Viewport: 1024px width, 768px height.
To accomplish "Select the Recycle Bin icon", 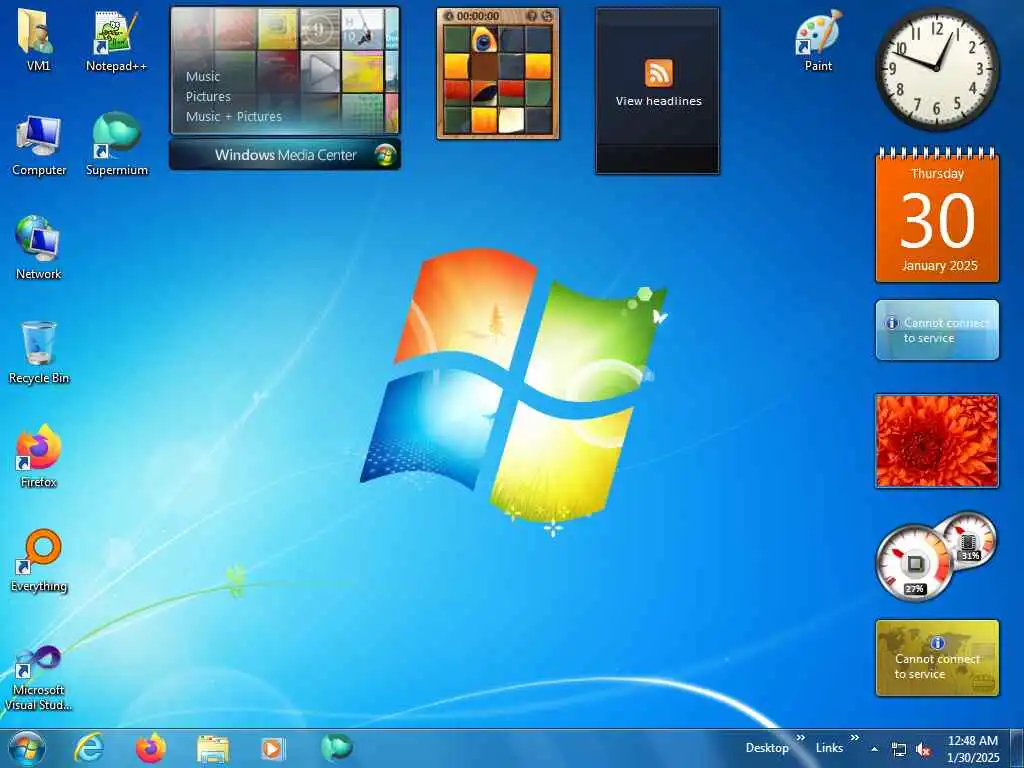I will (x=39, y=353).
